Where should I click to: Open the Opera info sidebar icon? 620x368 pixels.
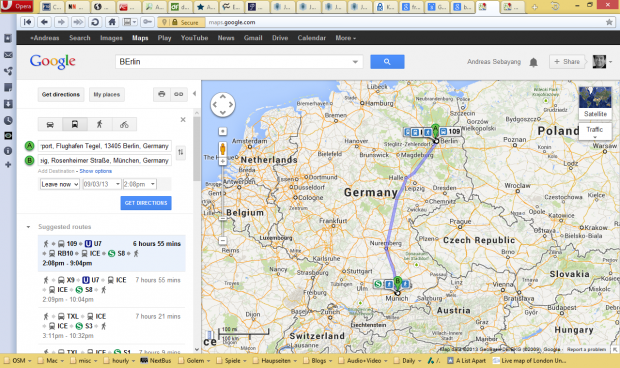(x=8, y=151)
